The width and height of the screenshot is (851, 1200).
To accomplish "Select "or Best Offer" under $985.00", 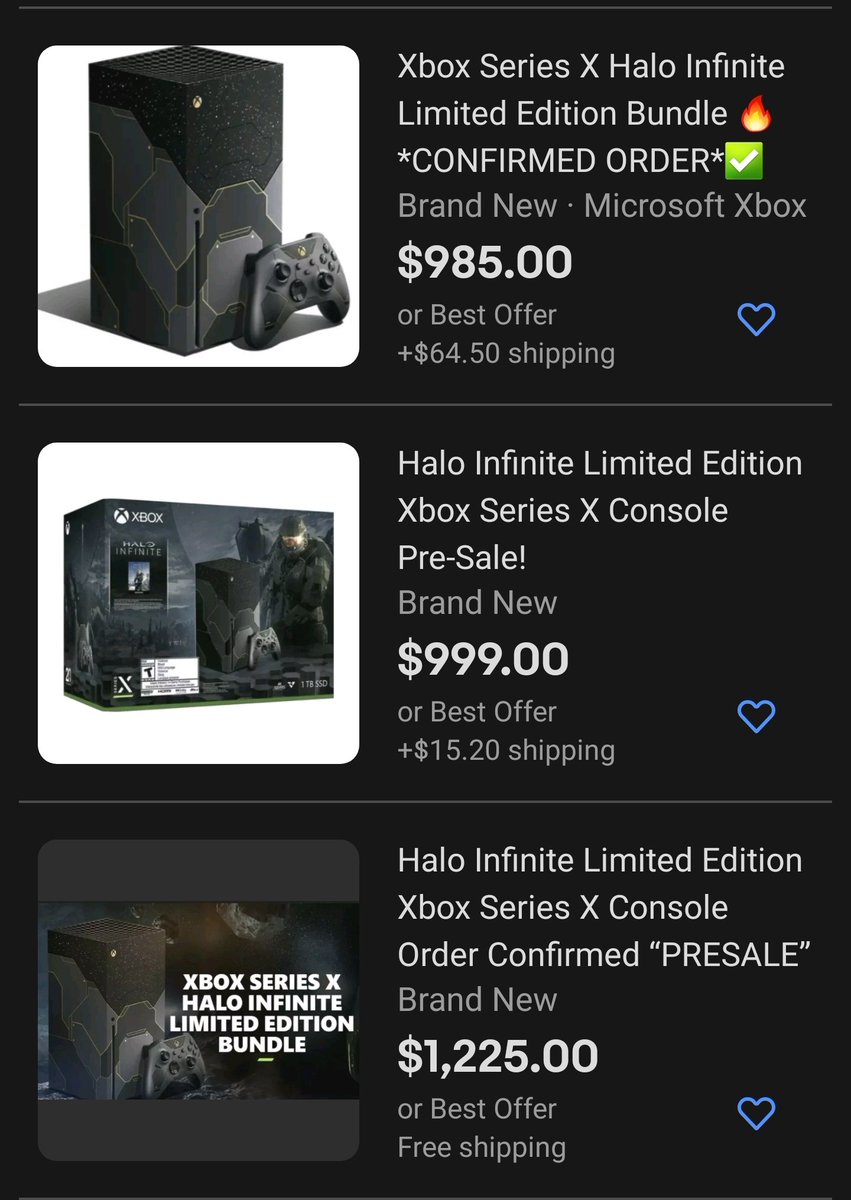I will (x=477, y=314).
